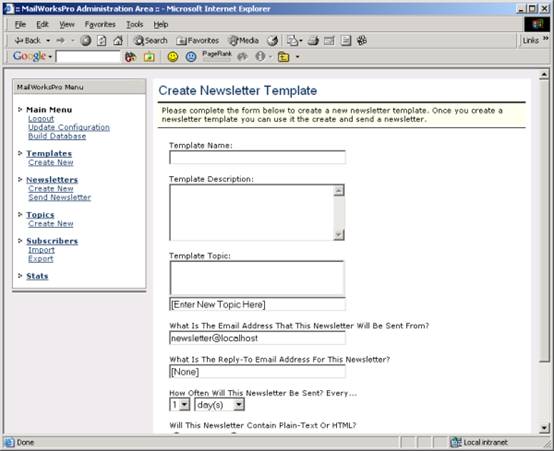This screenshot has height=451, width=554.
Task: Open the Tools menu
Action: 135,24
